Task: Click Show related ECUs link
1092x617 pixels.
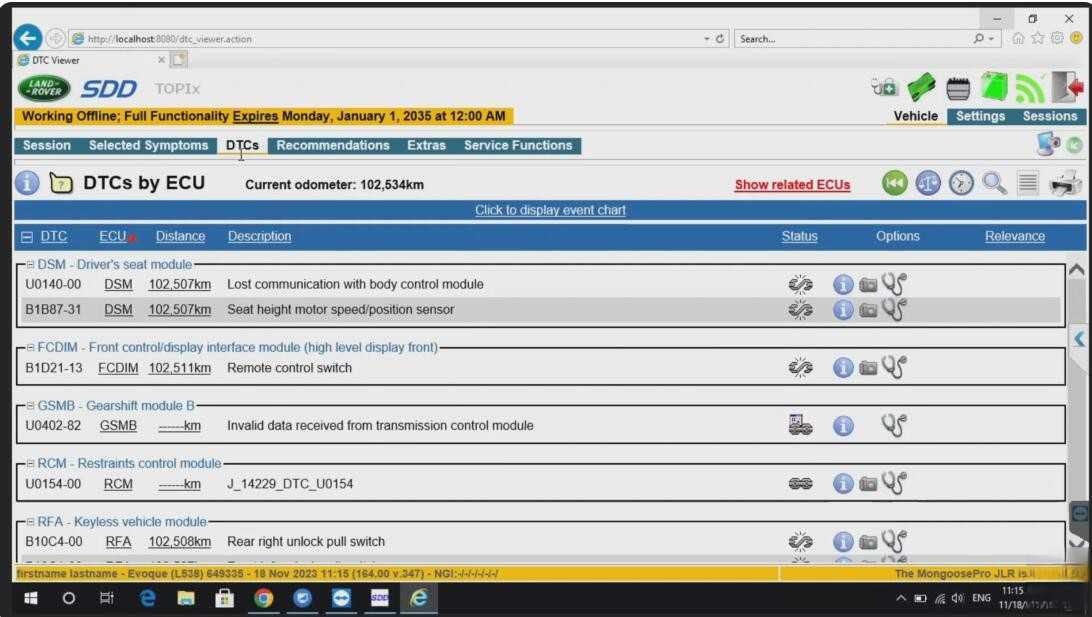Action: coord(792,185)
